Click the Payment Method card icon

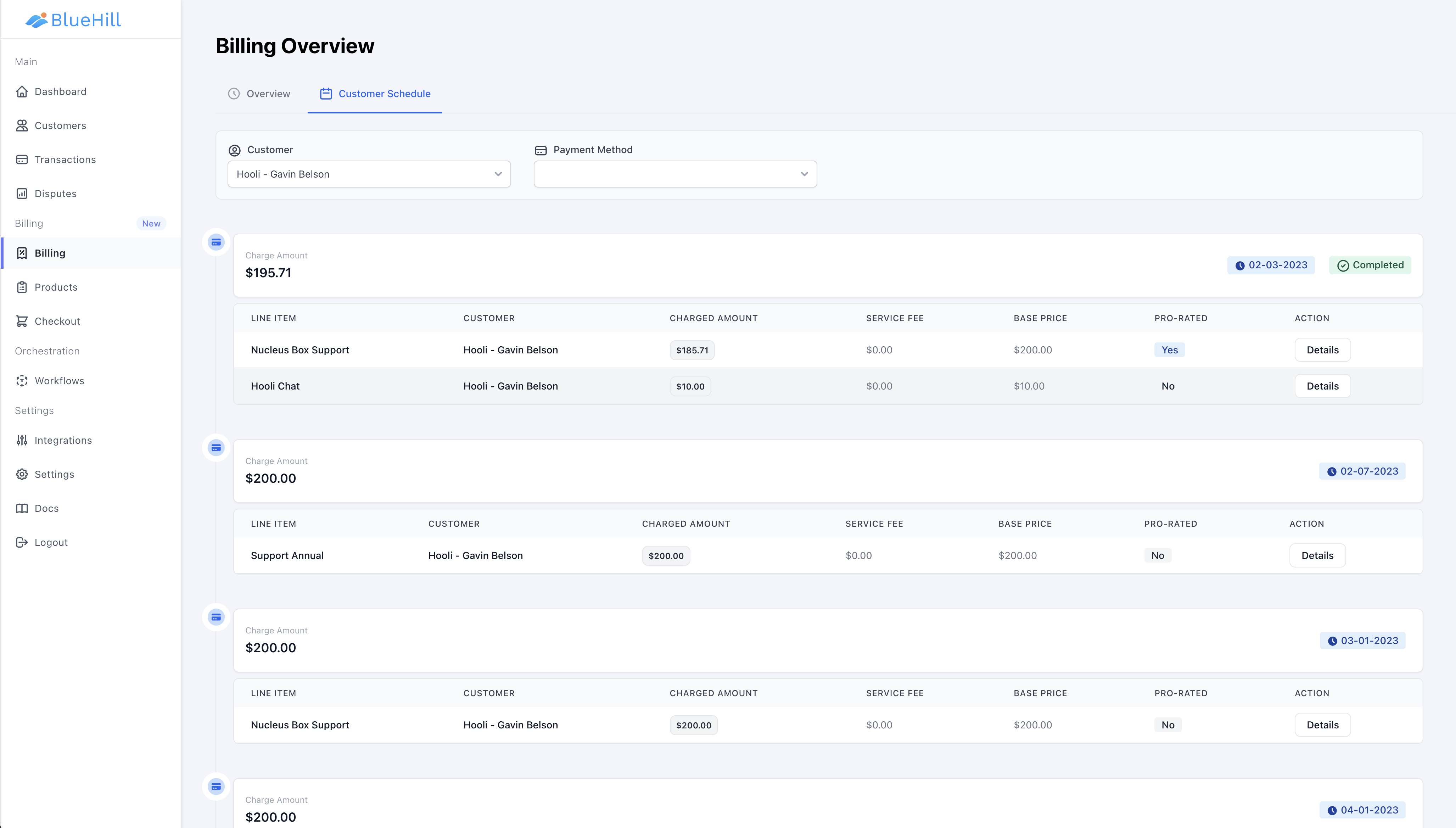[x=541, y=150]
